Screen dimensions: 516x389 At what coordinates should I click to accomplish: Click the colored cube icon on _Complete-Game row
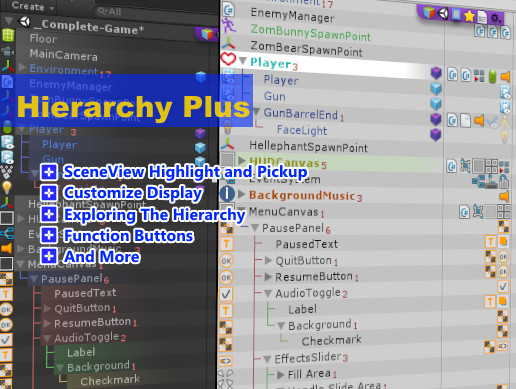coord(207,34)
